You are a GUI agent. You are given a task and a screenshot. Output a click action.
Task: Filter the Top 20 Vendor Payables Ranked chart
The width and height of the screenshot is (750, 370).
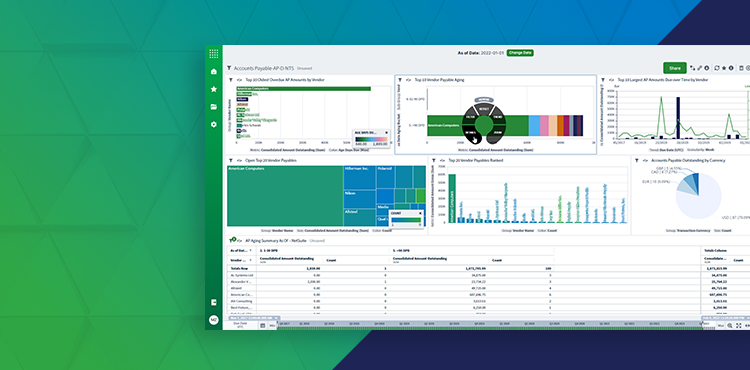(x=434, y=161)
